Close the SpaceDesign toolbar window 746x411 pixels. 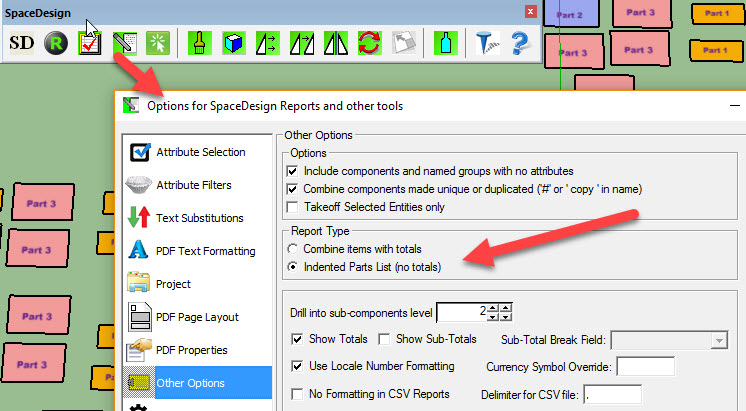[530, 11]
